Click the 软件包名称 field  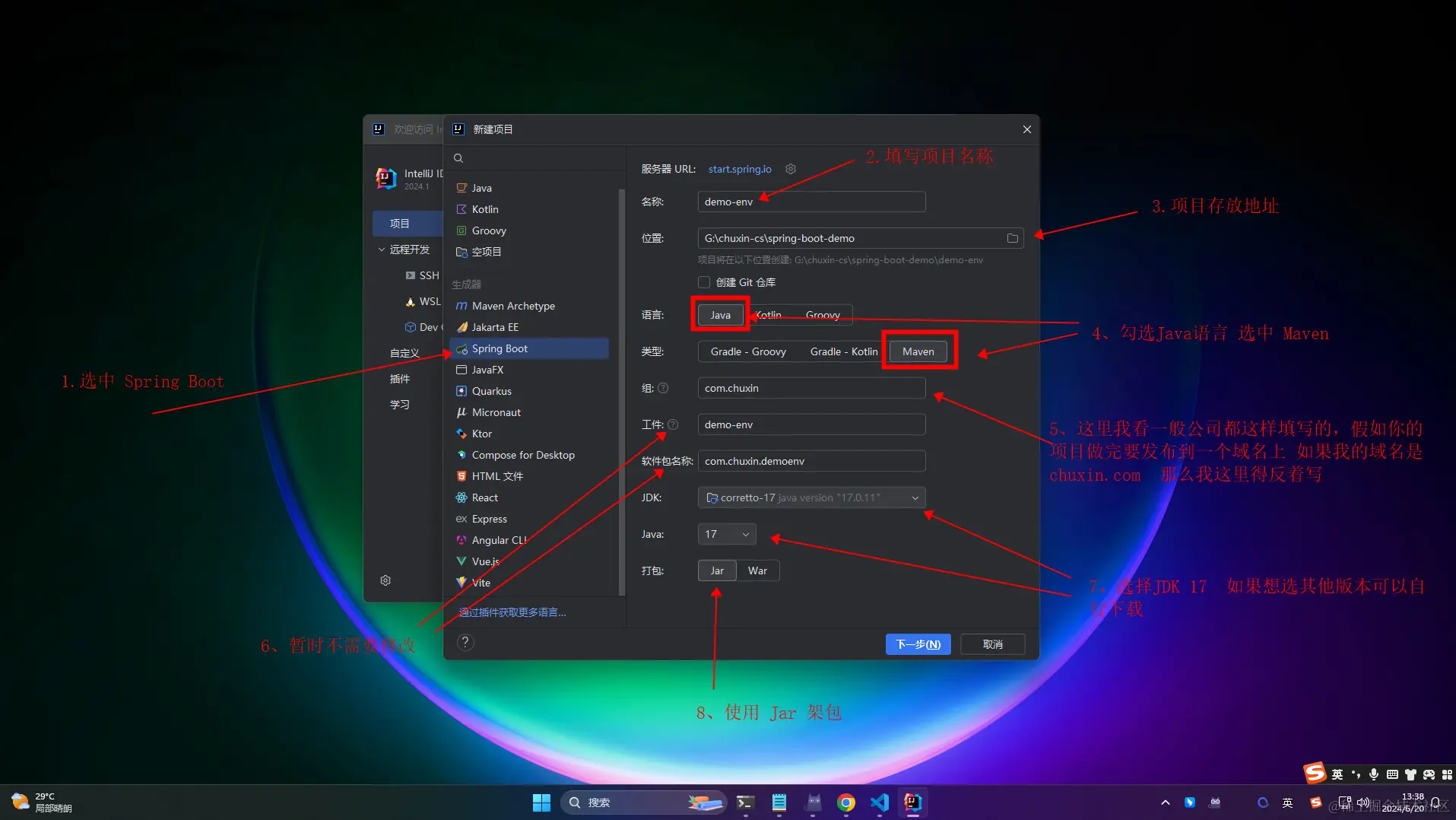(x=811, y=461)
